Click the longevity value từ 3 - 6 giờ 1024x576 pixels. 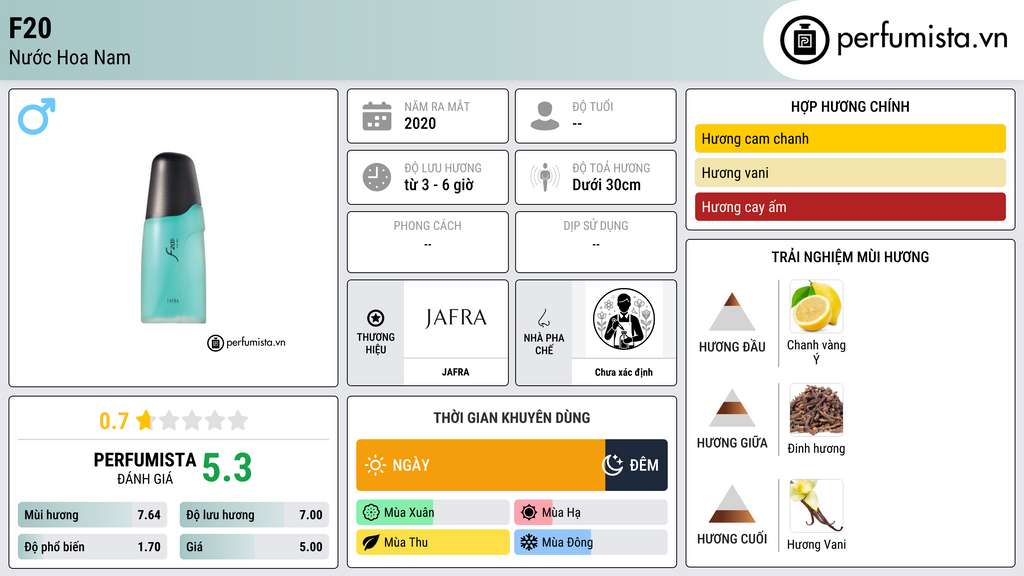pos(439,185)
